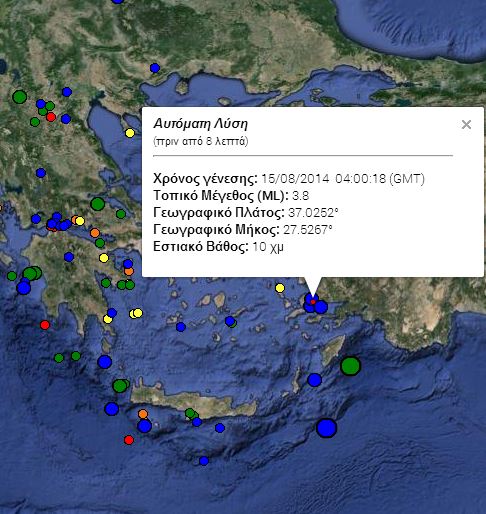Select the lone blue marker in central Thessaly

tap(41, 173)
